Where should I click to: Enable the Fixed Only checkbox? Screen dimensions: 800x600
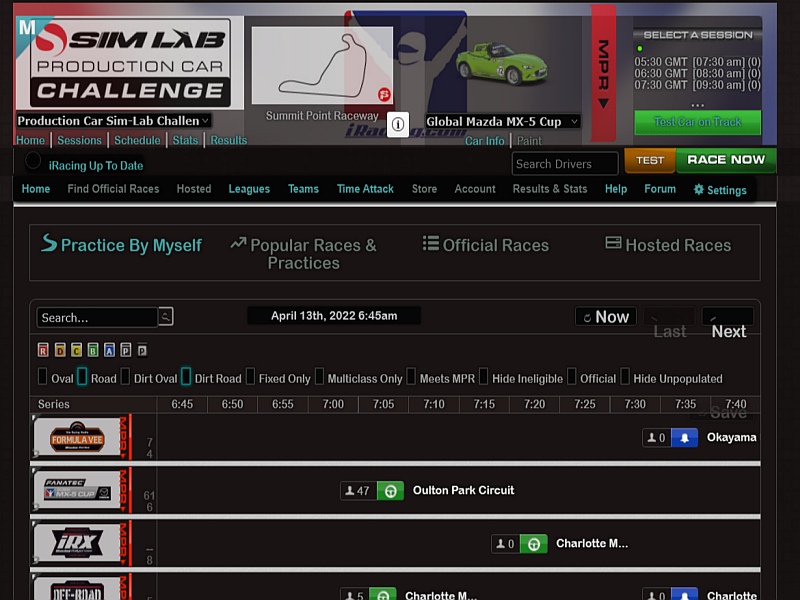coord(250,377)
